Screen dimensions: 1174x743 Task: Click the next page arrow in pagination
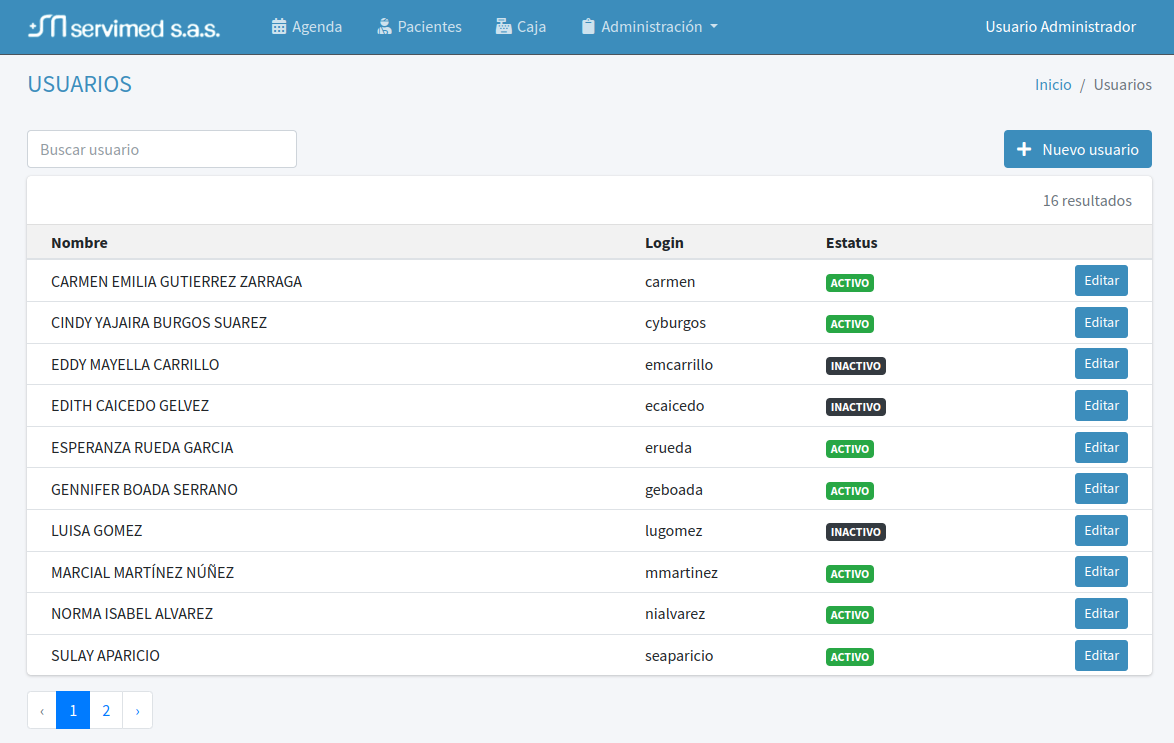137,710
